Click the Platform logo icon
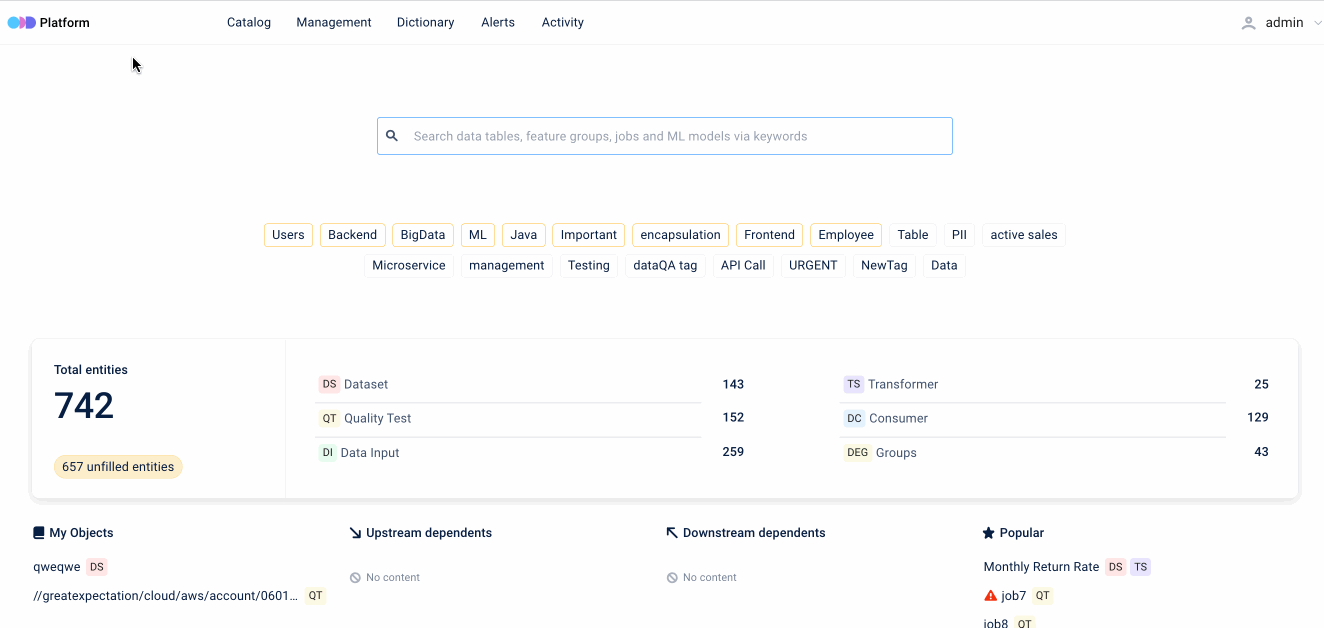This screenshot has width=1324, height=628. coord(21,22)
